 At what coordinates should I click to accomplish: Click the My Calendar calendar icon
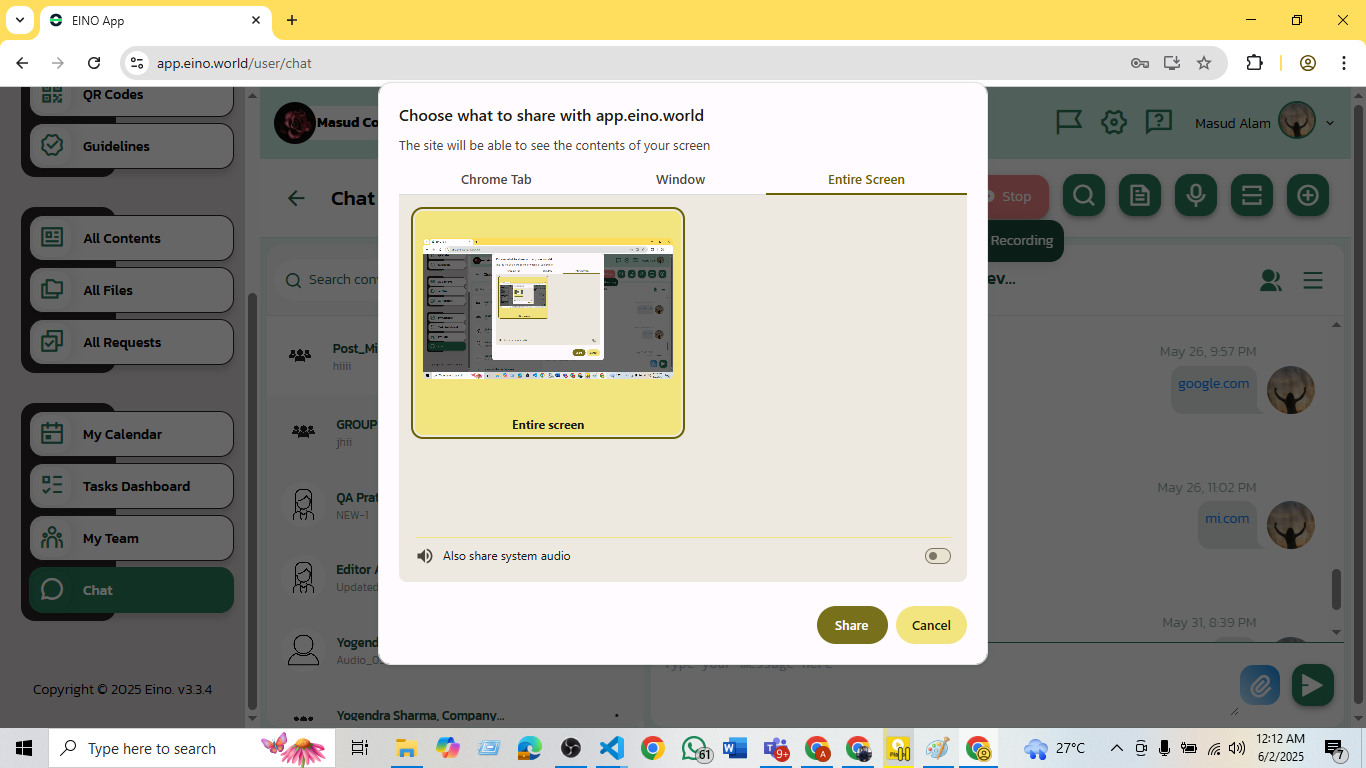(53, 434)
